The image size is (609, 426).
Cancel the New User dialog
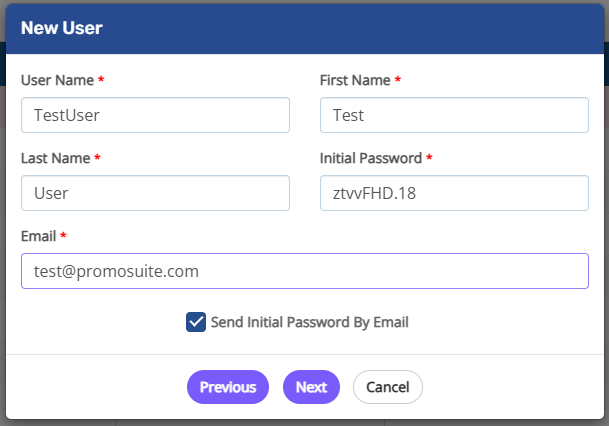coord(388,387)
